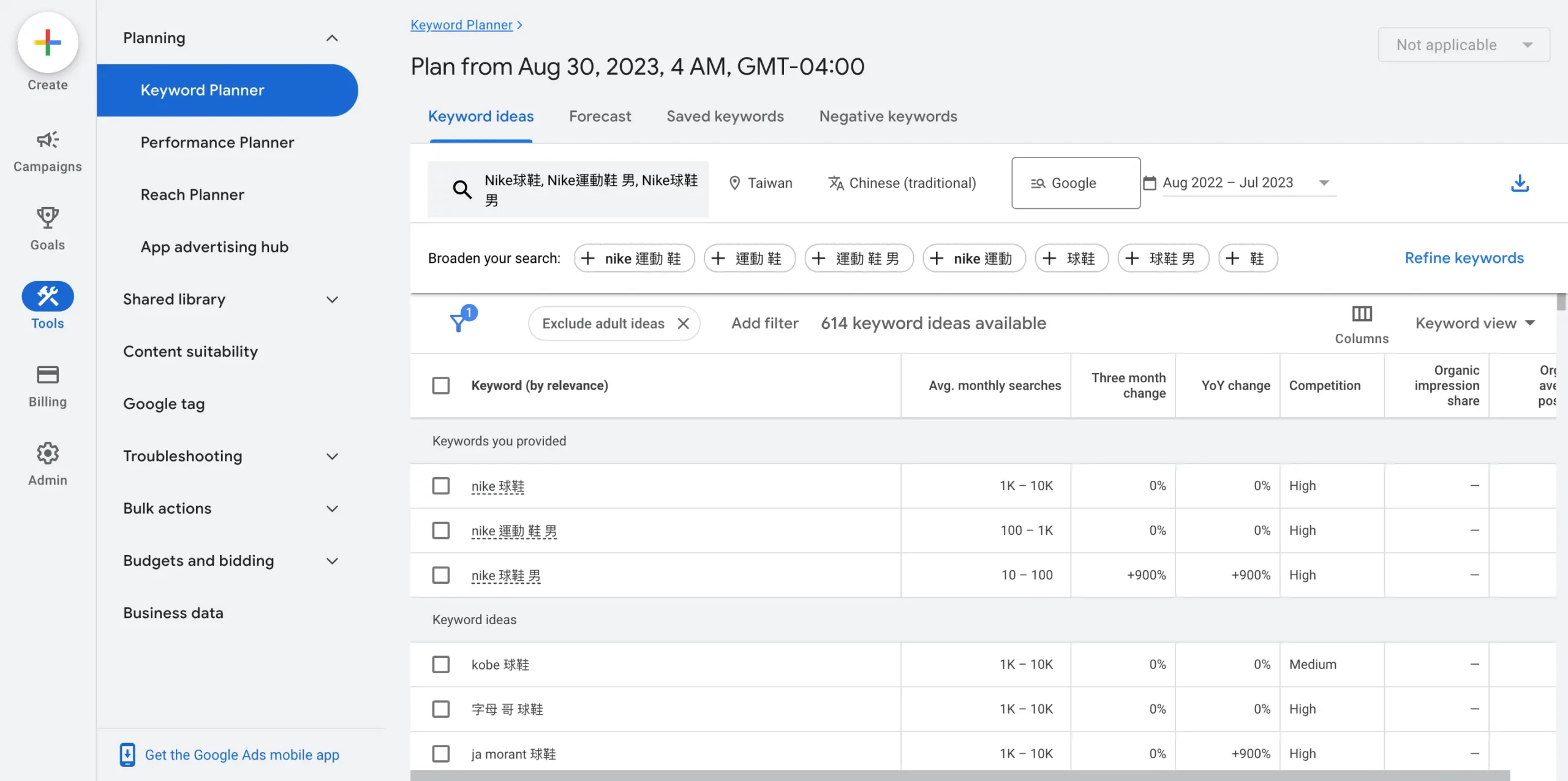1568x781 pixels.
Task: Click the calendar date icon
Action: click(1150, 183)
